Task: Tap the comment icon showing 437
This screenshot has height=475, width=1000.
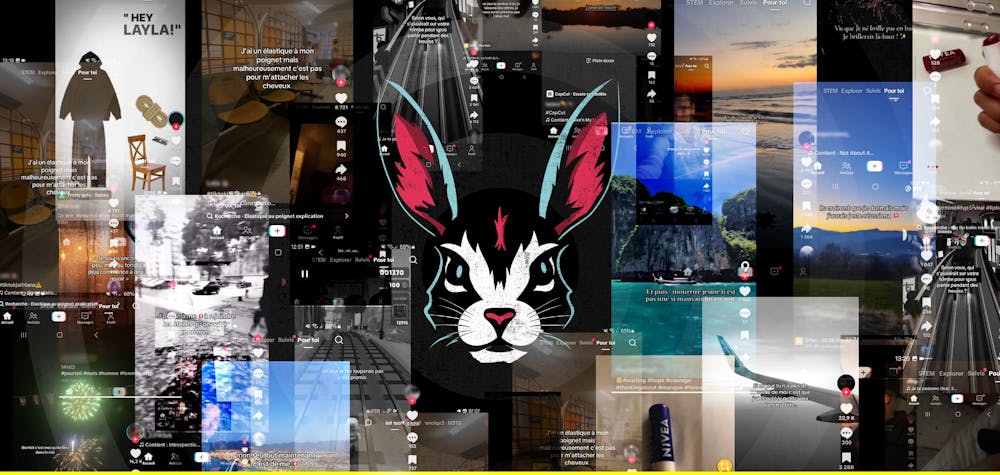Action: pyautogui.click(x=341, y=121)
